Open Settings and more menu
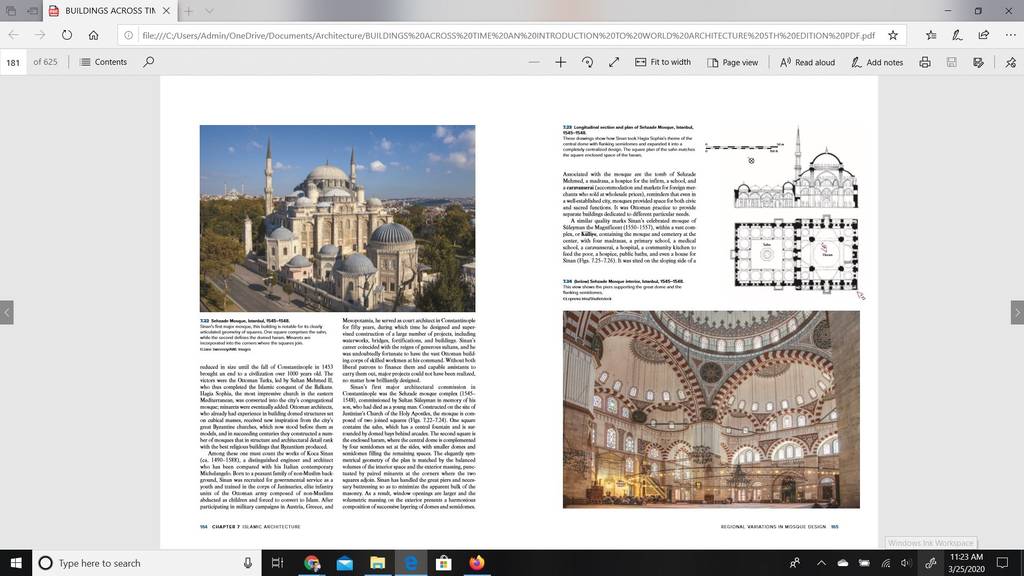Image resolution: width=1024 pixels, height=576 pixels. (1010, 35)
